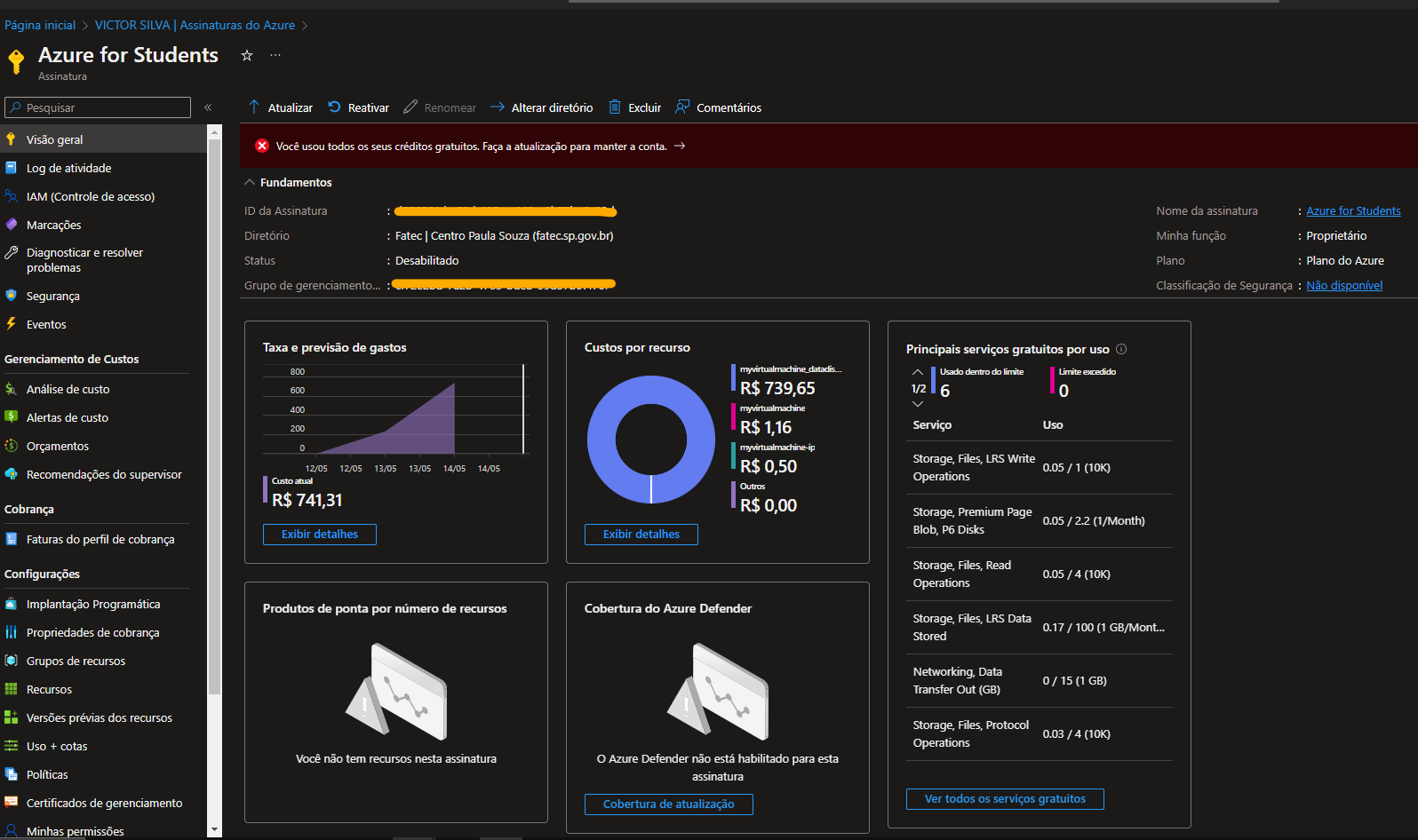Open Visão geral menu item
The height and width of the screenshot is (840, 1418).
point(103,139)
